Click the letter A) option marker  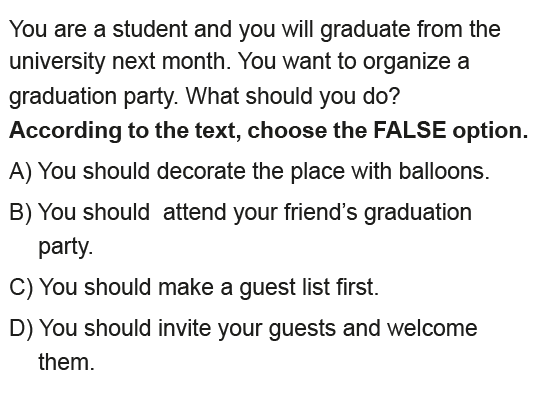coord(20,172)
